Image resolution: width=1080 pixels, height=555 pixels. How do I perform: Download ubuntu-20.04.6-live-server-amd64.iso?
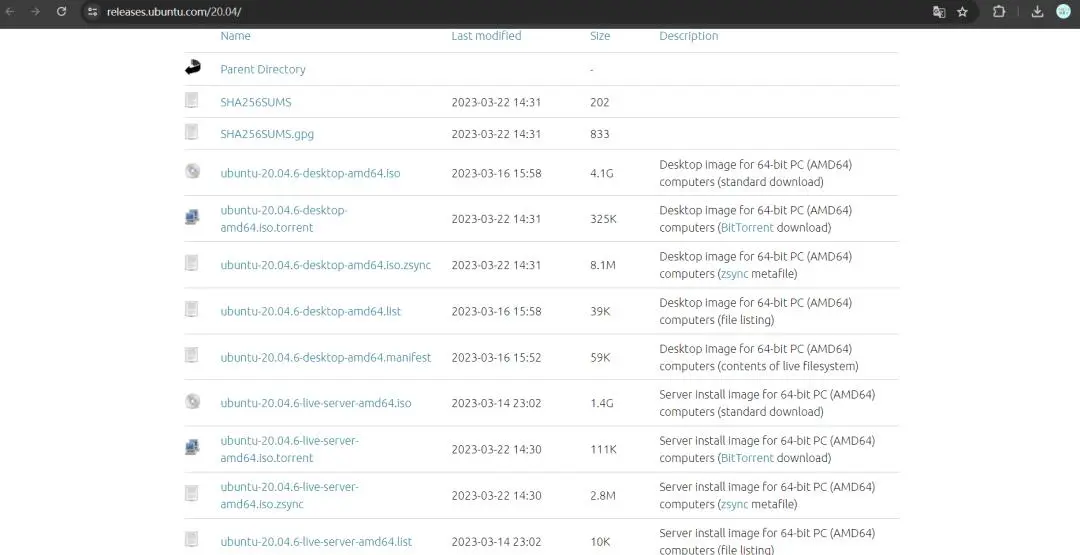(316, 403)
